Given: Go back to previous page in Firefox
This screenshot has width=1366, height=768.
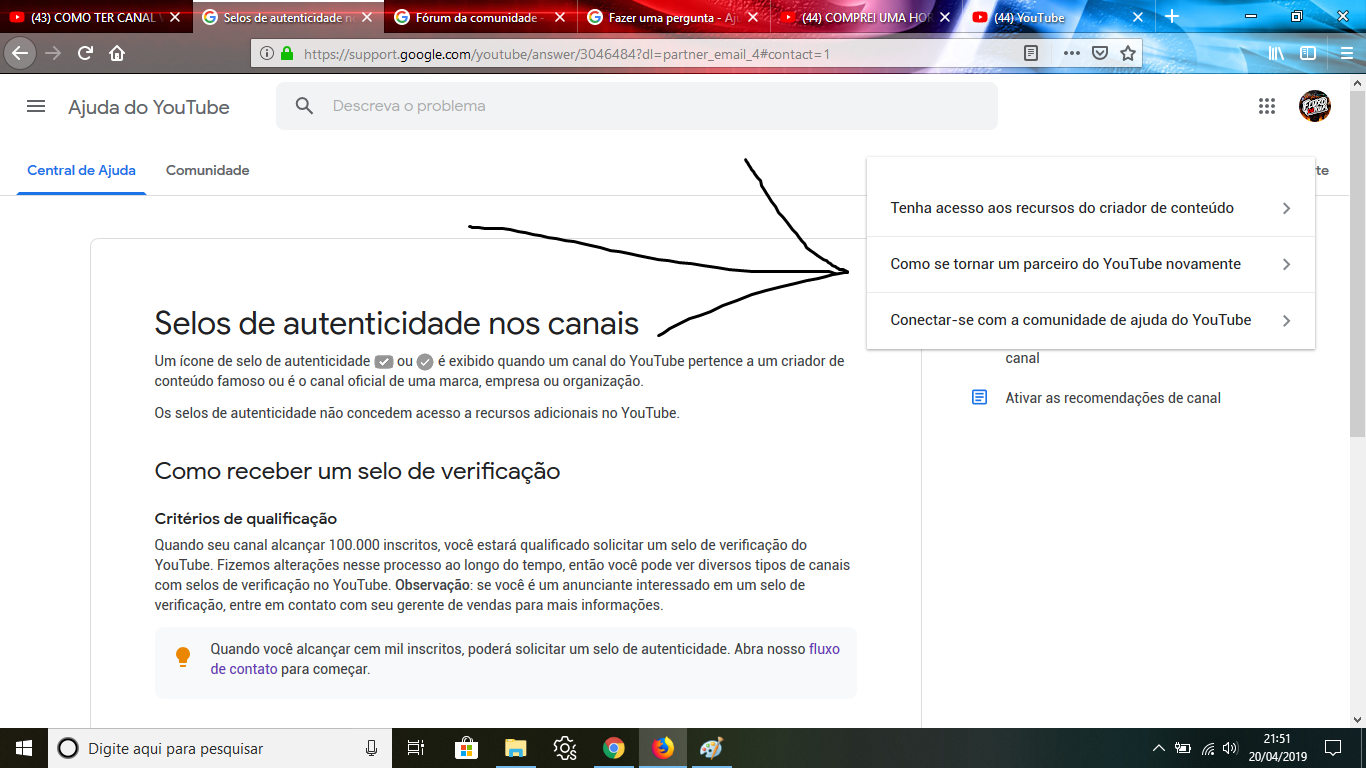Looking at the screenshot, I should 20,53.
